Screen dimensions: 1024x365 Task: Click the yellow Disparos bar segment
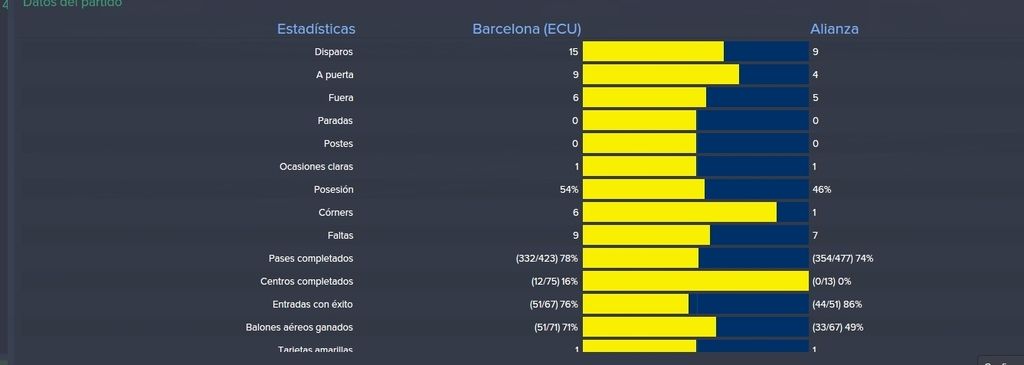(653, 52)
